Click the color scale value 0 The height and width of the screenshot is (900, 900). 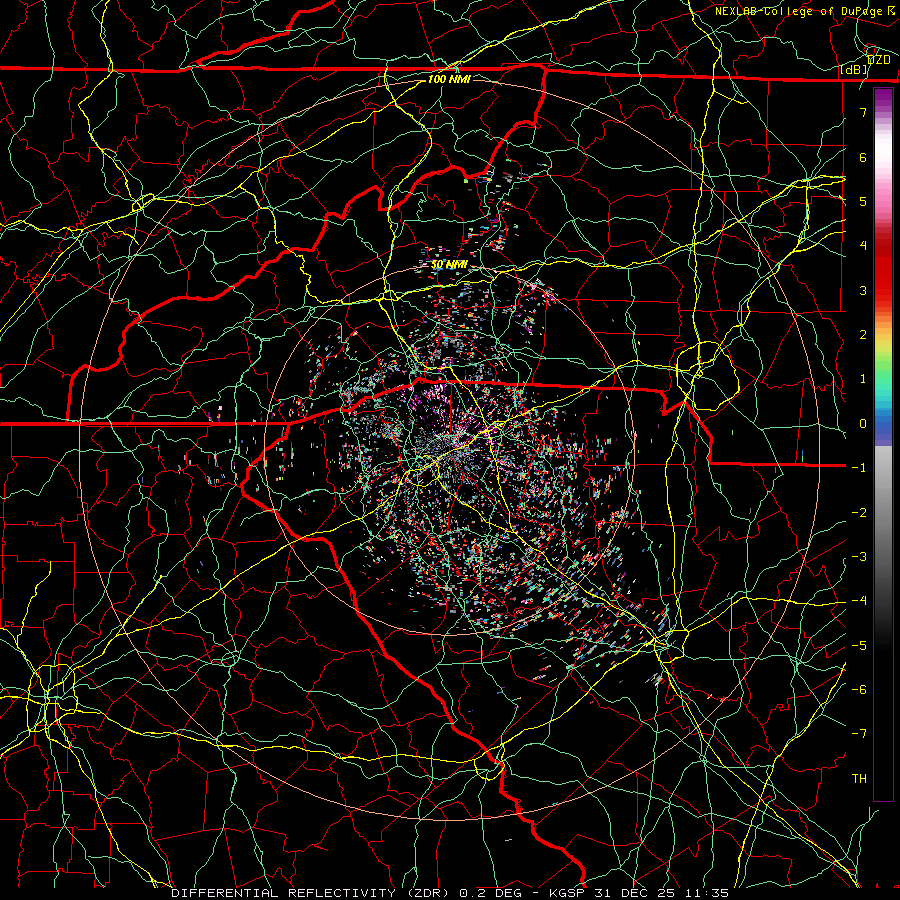point(863,424)
